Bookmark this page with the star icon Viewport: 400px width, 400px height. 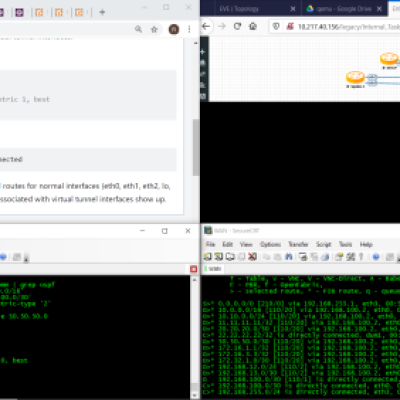click(154, 29)
